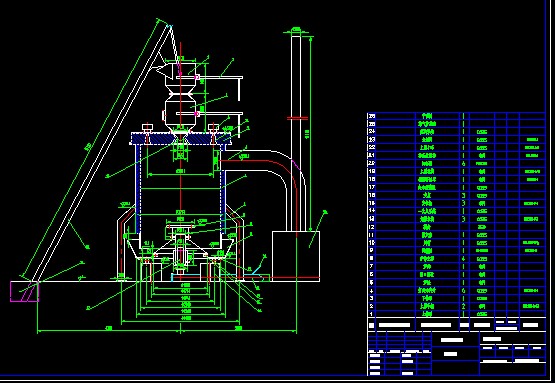Select parts list row number 24
Viewport: 555px width, 383px height.
(456, 132)
